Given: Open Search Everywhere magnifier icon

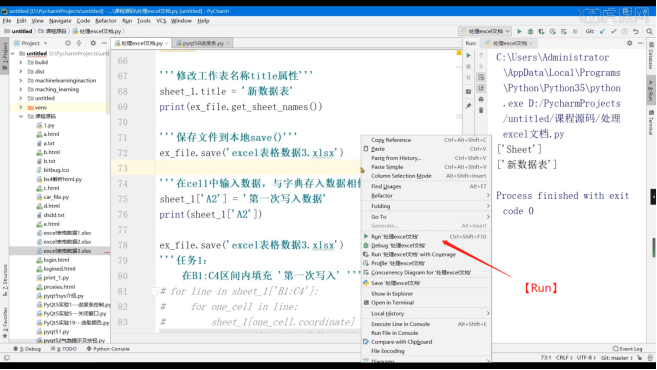Looking at the screenshot, I should (649, 31).
